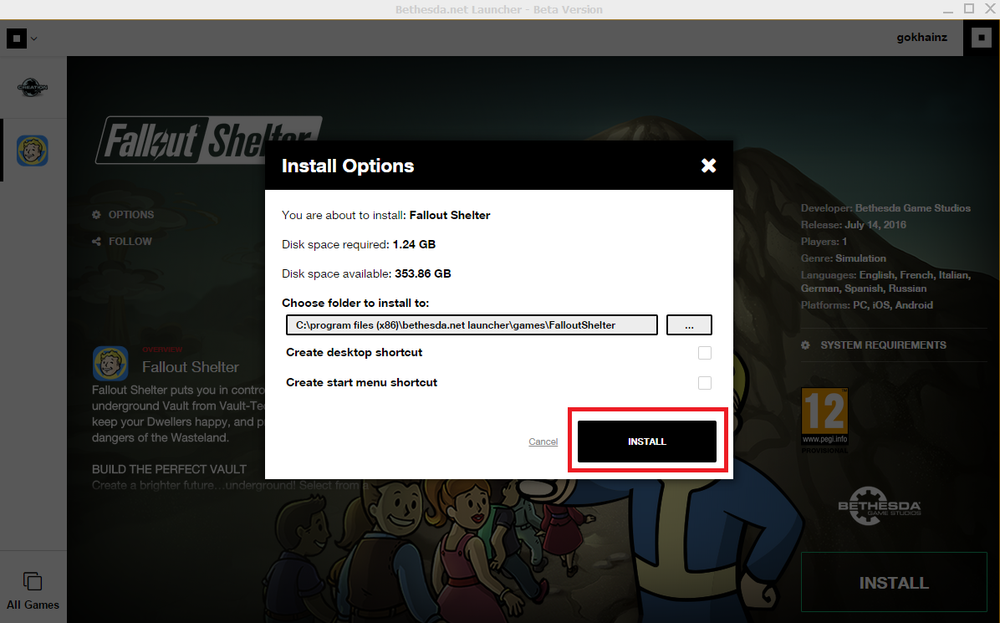Cancel the Install Options dialog
This screenshot has width=1000, height=623.
543,441
